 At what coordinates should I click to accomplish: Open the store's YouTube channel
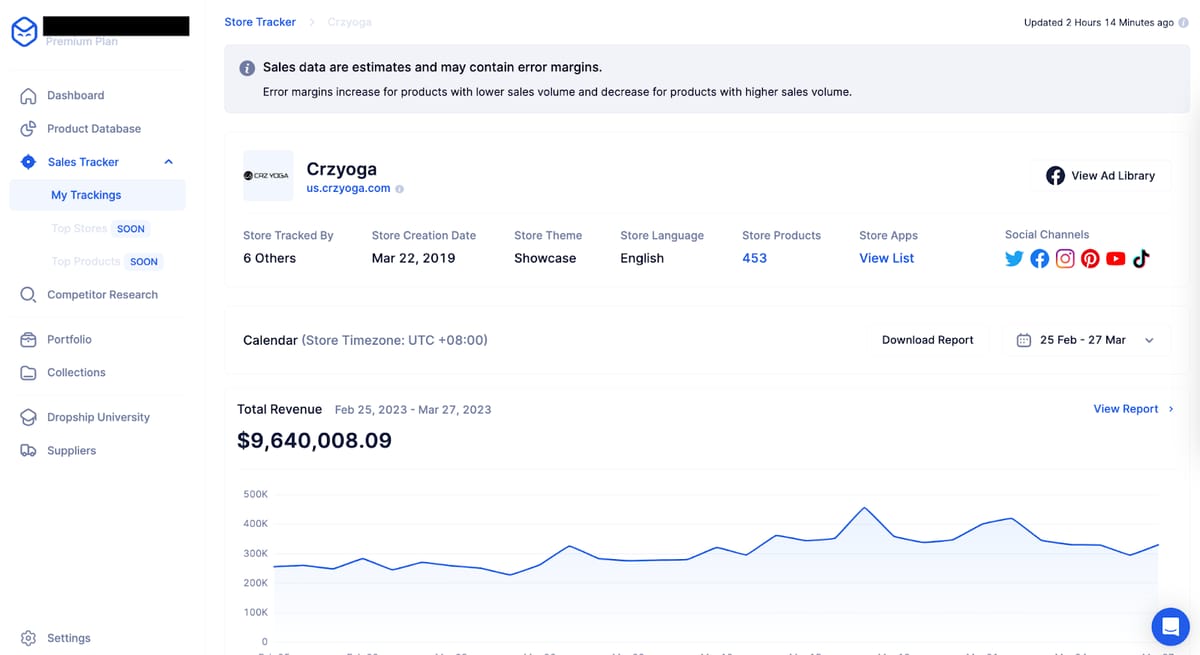pyautogui.click(x=1116, y=259)
